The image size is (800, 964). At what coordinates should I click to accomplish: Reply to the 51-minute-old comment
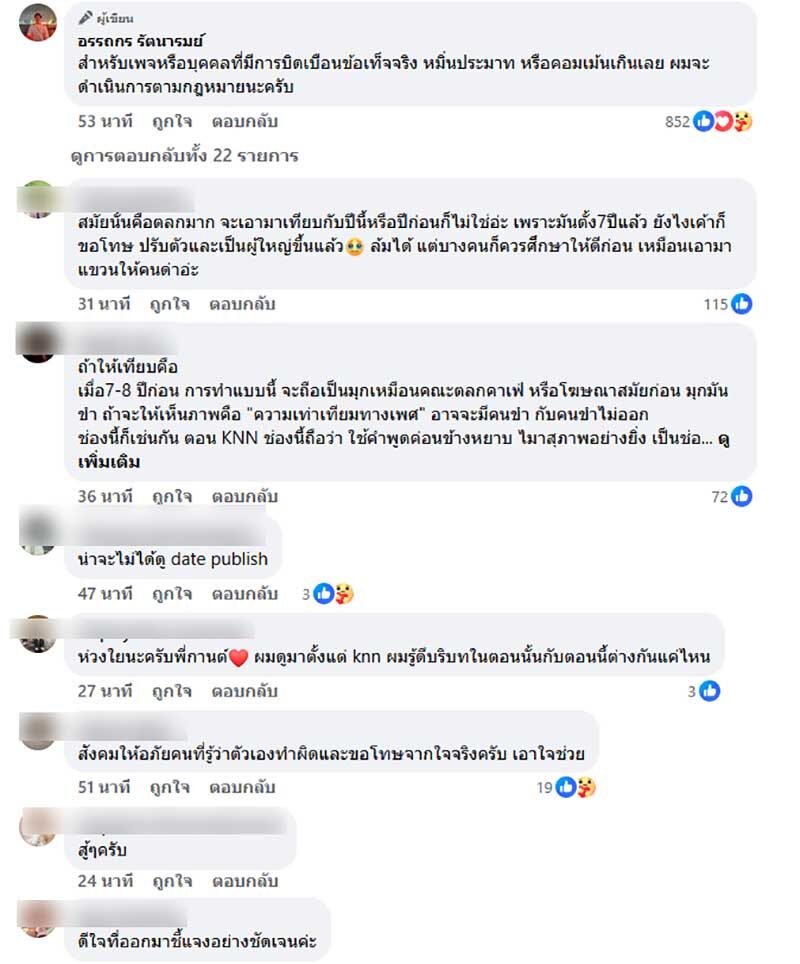point(242,788)
